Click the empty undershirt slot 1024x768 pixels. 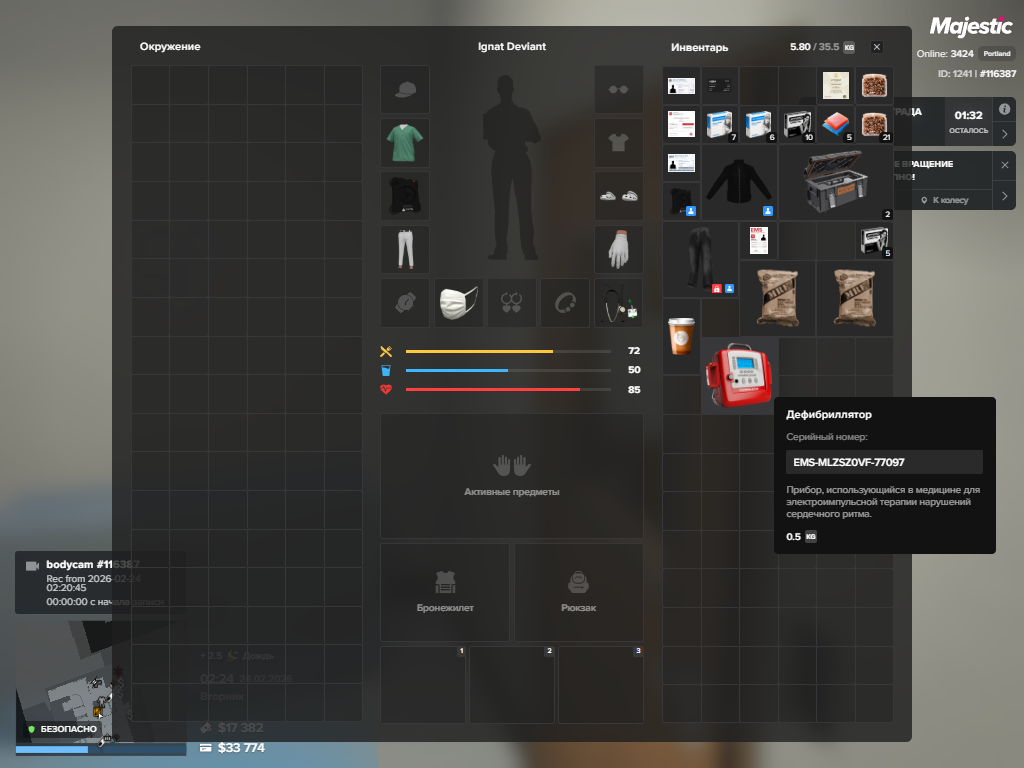coord(618,142)
